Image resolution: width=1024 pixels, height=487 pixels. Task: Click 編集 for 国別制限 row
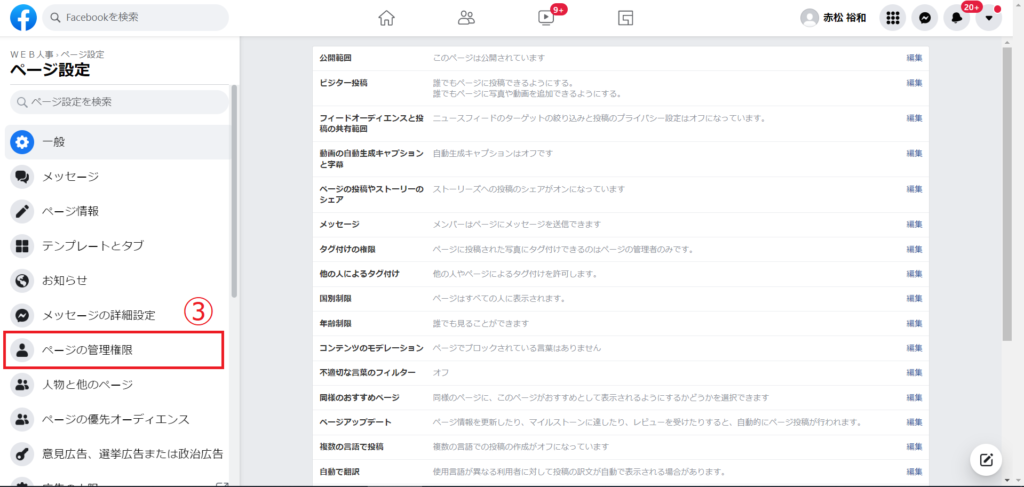pos(914,298)
